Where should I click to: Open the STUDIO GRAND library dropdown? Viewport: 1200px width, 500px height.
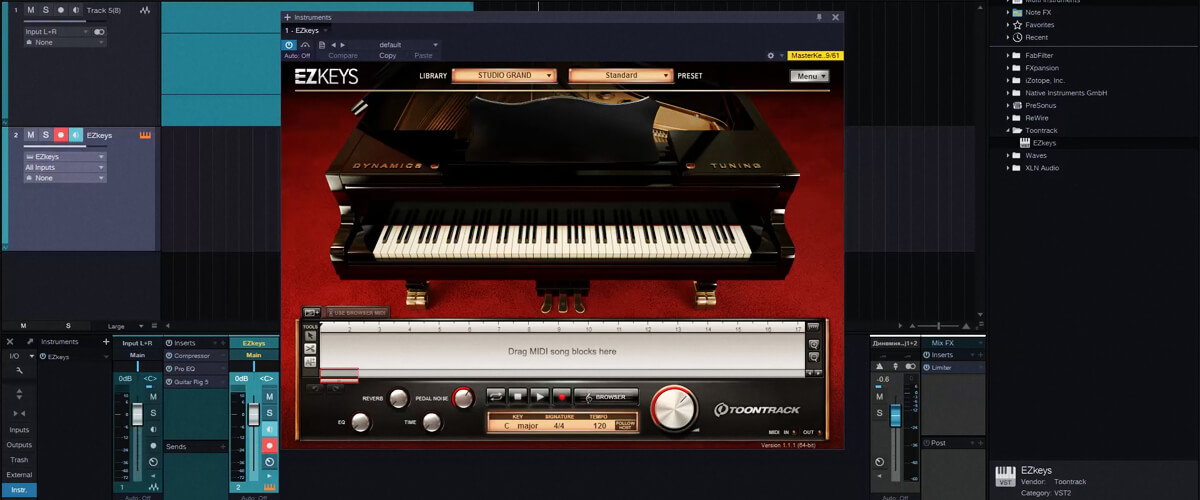point(504,75)
